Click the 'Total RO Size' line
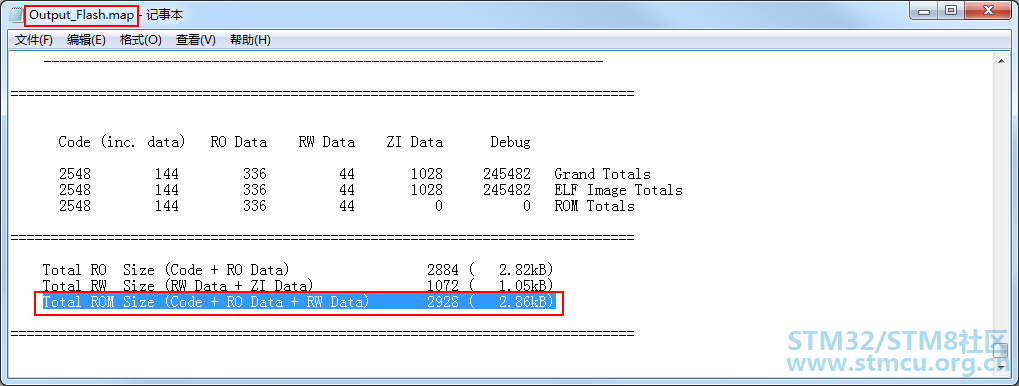 pyautogui.click(x=298, y=270)
